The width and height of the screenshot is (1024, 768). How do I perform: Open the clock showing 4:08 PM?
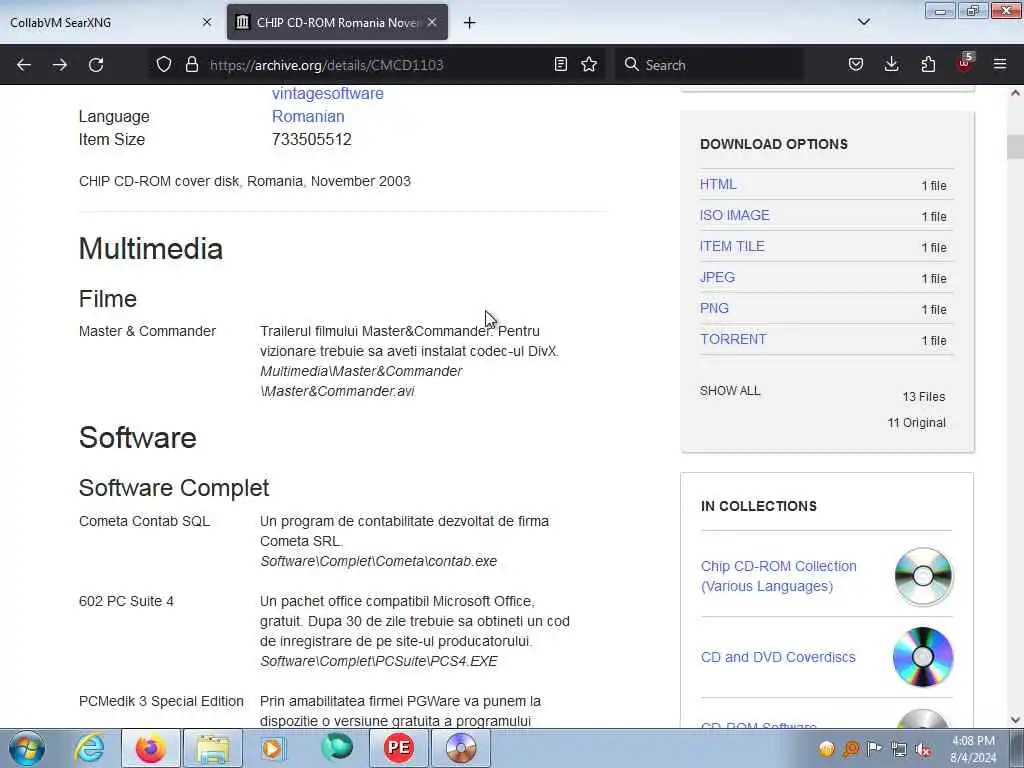973,749
